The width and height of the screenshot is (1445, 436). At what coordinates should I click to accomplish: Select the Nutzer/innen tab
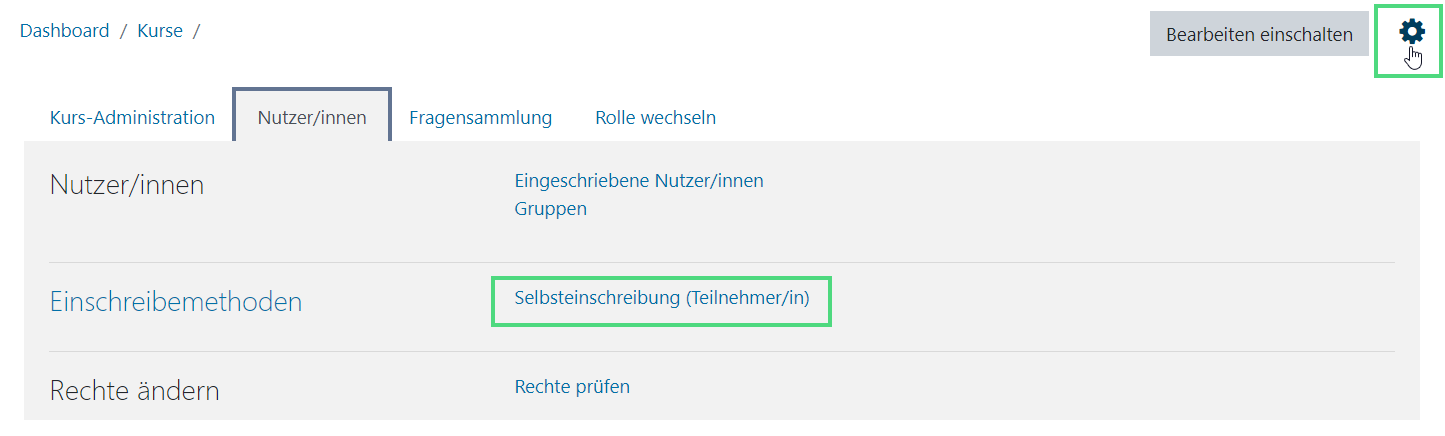click(312, 117)
